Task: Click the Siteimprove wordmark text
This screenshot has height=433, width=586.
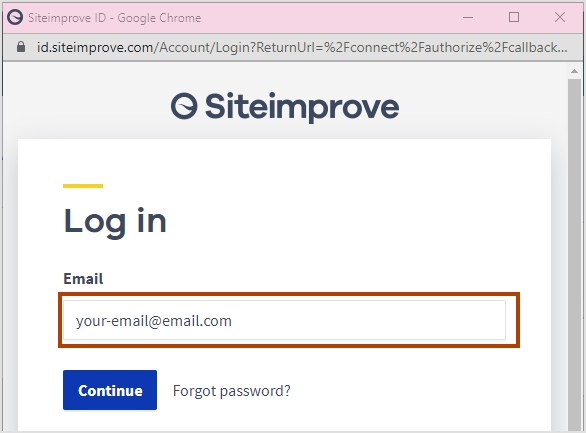Action: (302, 107)
